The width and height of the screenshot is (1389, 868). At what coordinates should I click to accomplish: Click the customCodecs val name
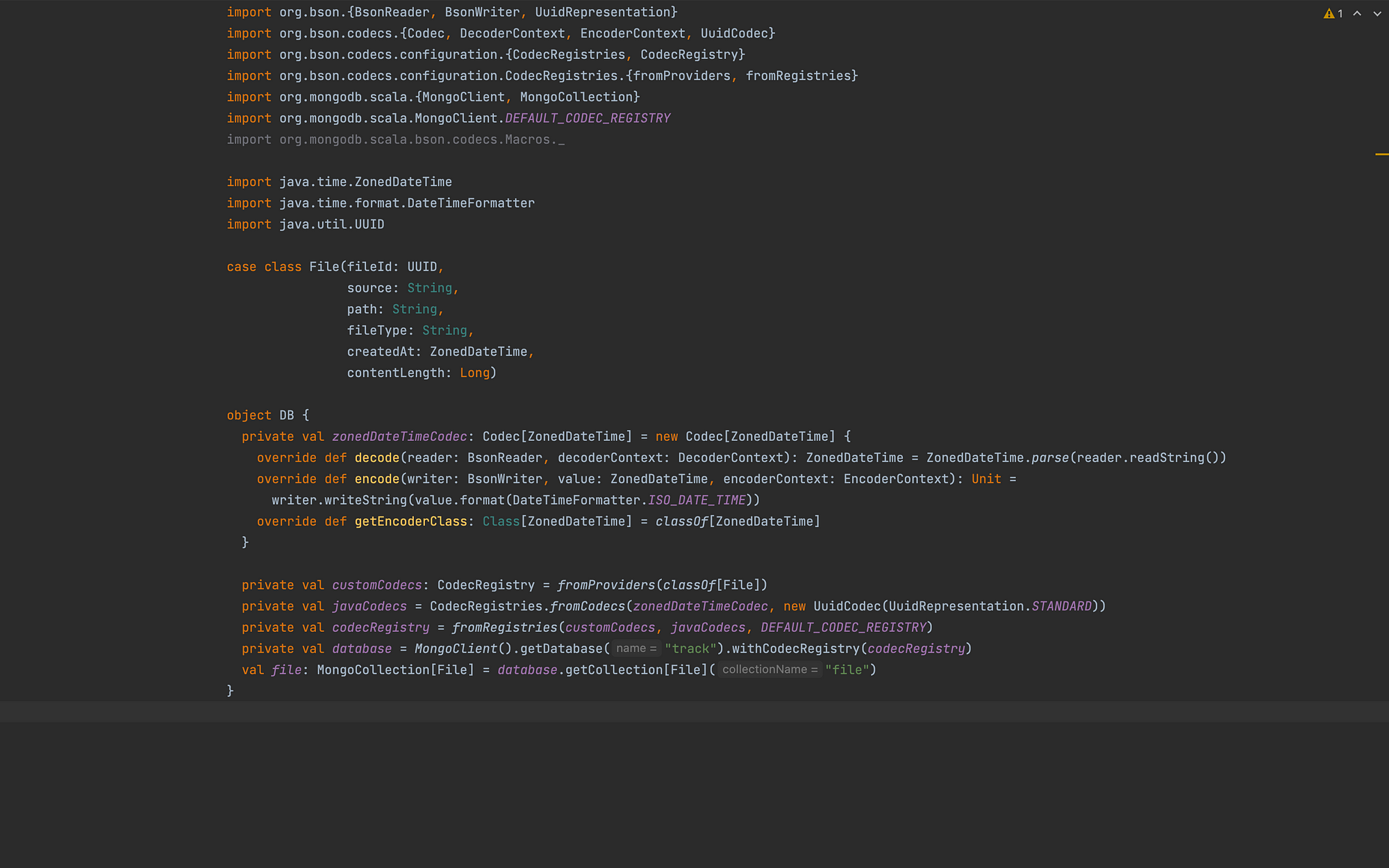377,585
